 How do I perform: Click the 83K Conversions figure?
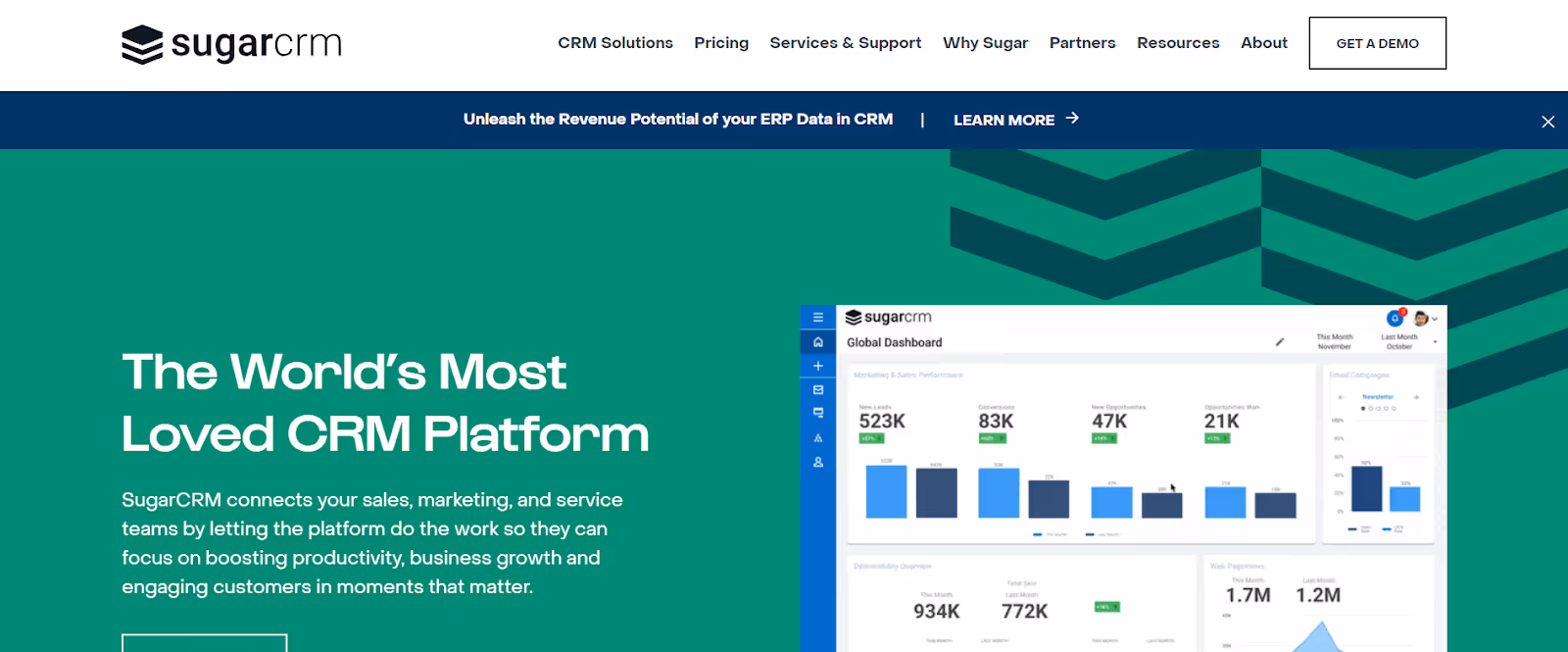(996, 422)
